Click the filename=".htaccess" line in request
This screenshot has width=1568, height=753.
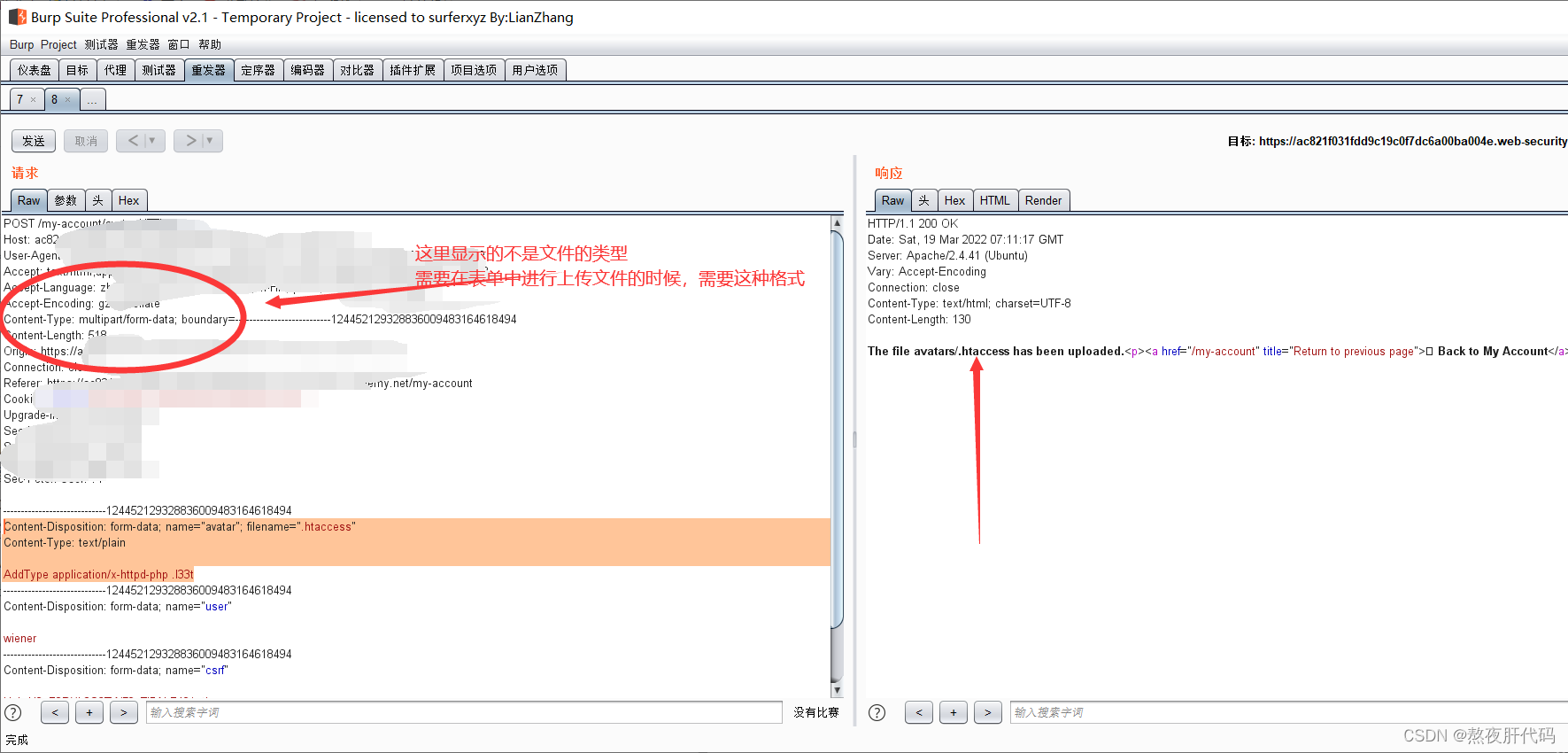coord(180,527)
